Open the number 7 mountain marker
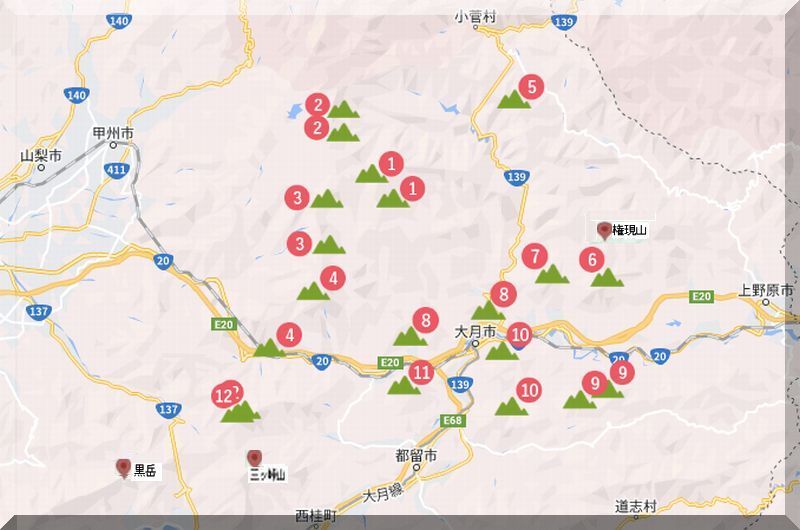The height and width of the screenshot is (530, 800). 535,256
